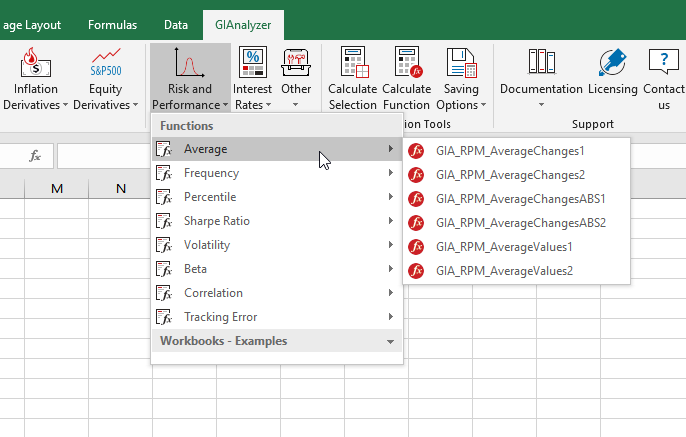Click red fx icon for GIA_RPM_AverageValues2

(416, 271)
